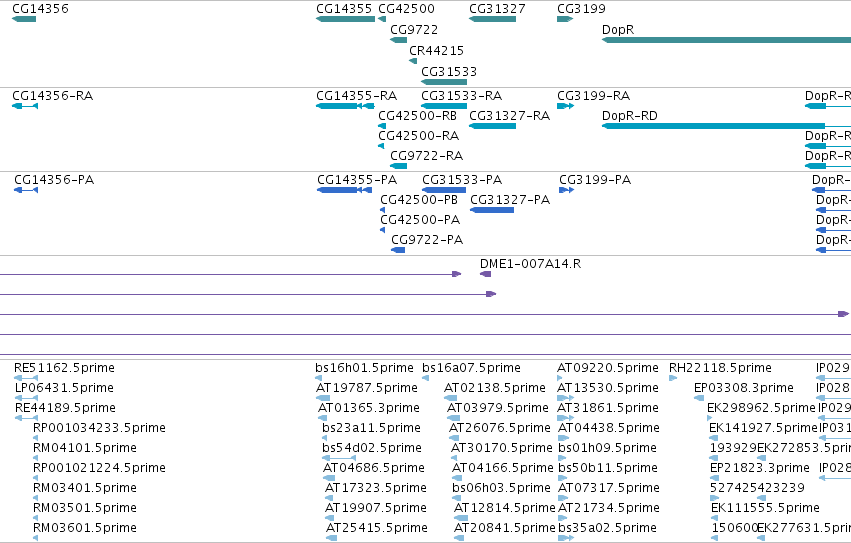851x543 pixels.
Task: Select the CG42500-RA transcript label
Action: pos(418,136)
